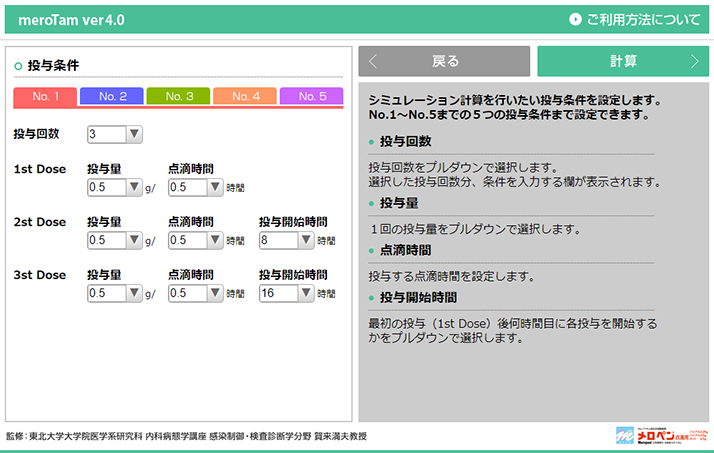Viewport: 714px width, 453px height.
Task: Select the No. 1 tab
Action: click(x=44, y=97)
